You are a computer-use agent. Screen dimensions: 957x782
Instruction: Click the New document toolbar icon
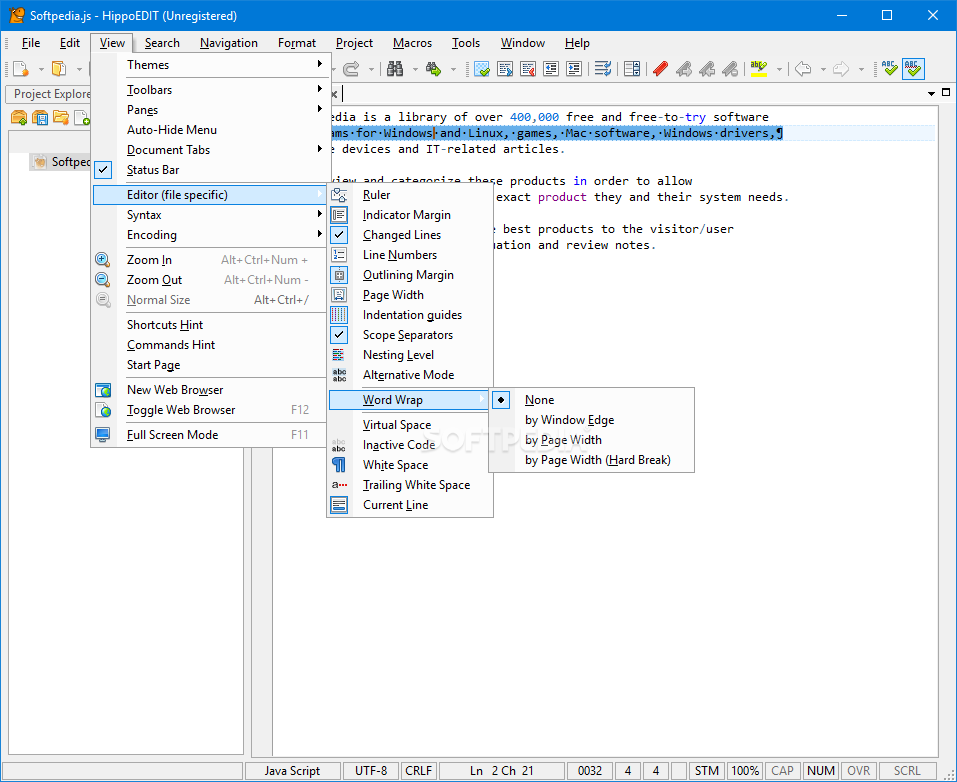click(21, 69)
